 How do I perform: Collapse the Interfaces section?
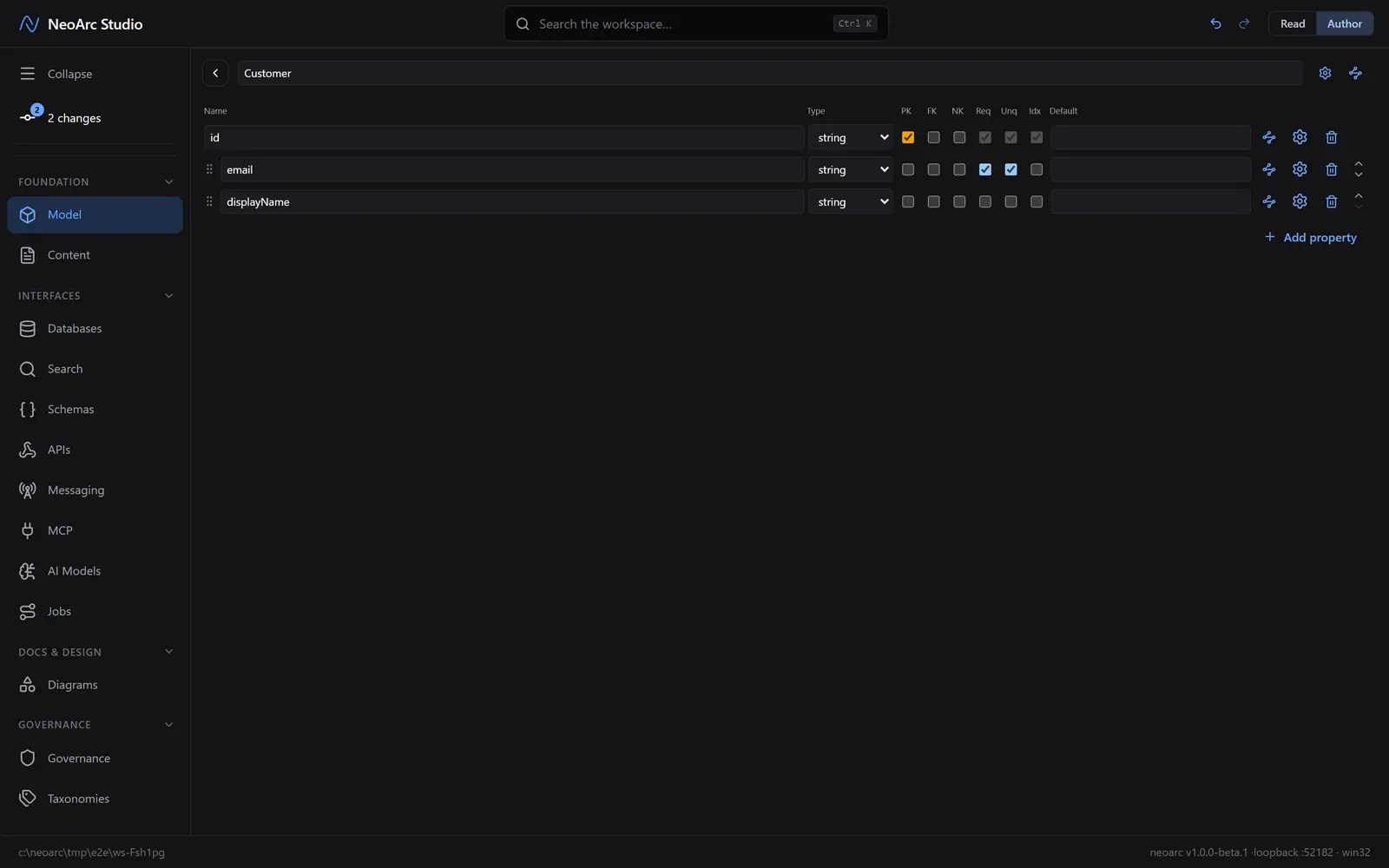(169, 295)
